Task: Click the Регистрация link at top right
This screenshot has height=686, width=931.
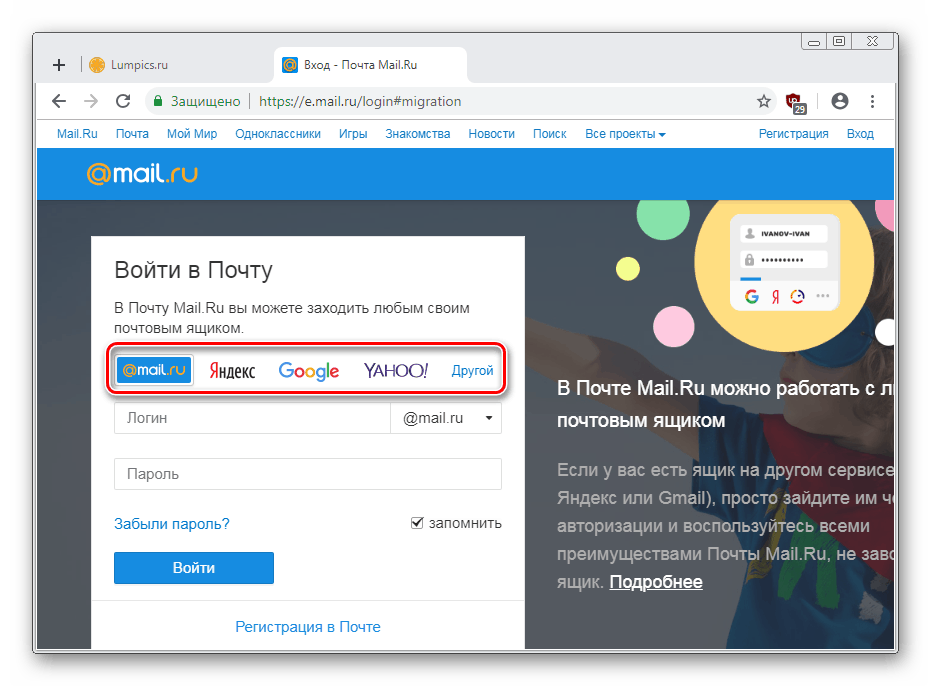Action: tap(793, 134)
